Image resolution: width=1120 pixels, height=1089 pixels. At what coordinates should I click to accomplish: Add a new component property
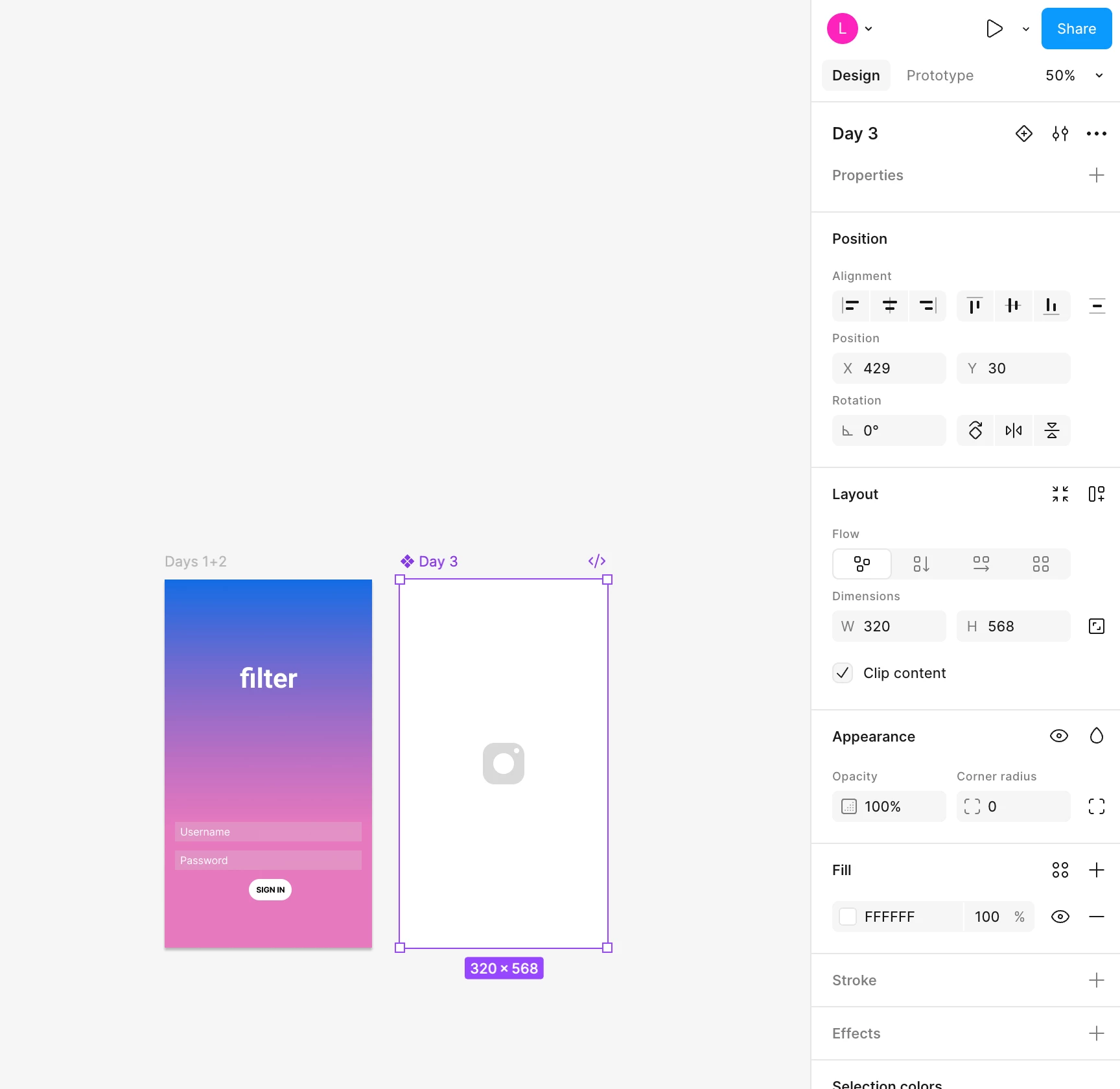[x=1097, y=175]
